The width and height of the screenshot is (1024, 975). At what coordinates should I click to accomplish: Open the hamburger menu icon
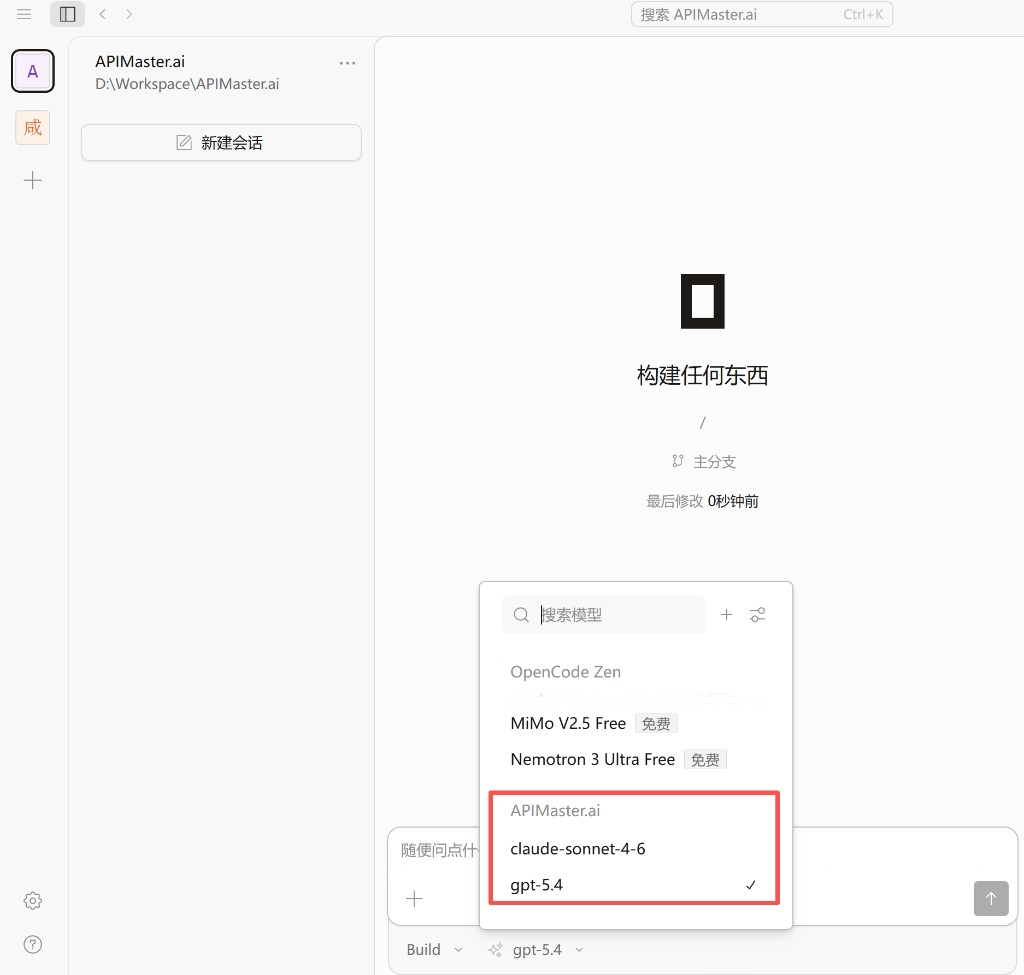pos(24,14)
